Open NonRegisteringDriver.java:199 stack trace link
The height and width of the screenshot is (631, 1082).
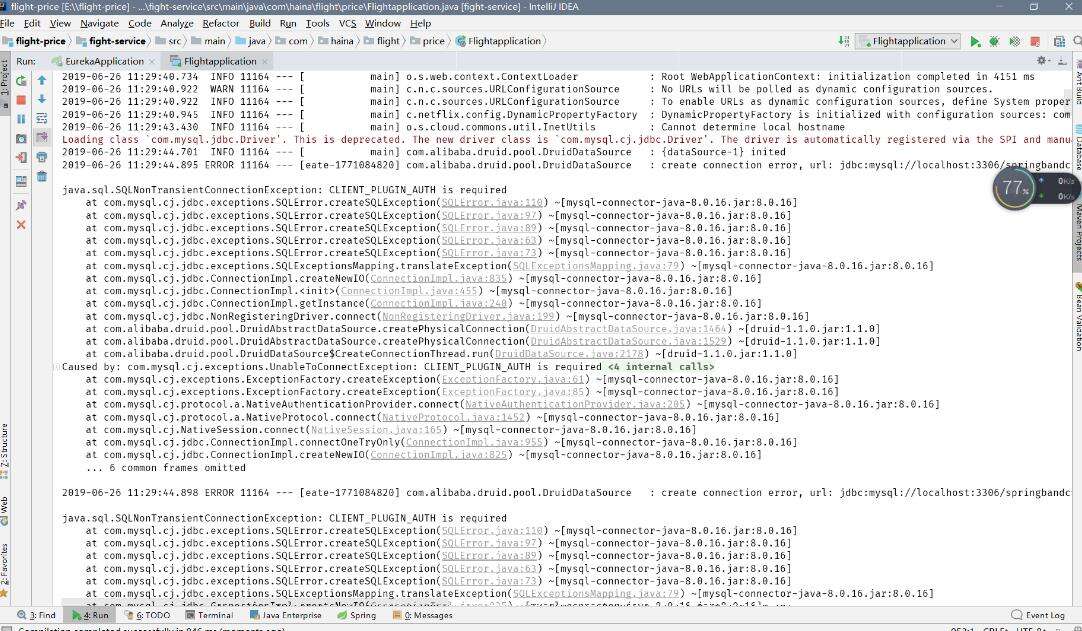[469, 316]
